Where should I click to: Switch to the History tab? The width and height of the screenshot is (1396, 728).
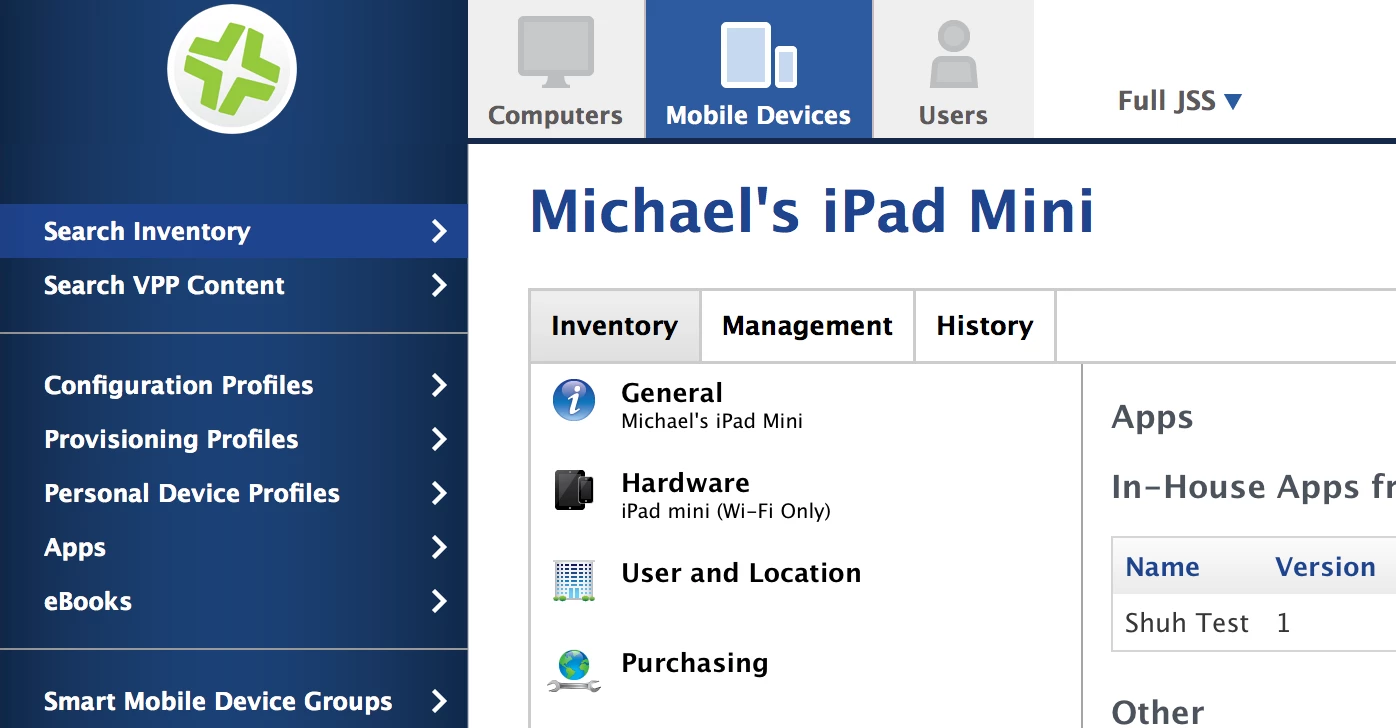[985, 326]
